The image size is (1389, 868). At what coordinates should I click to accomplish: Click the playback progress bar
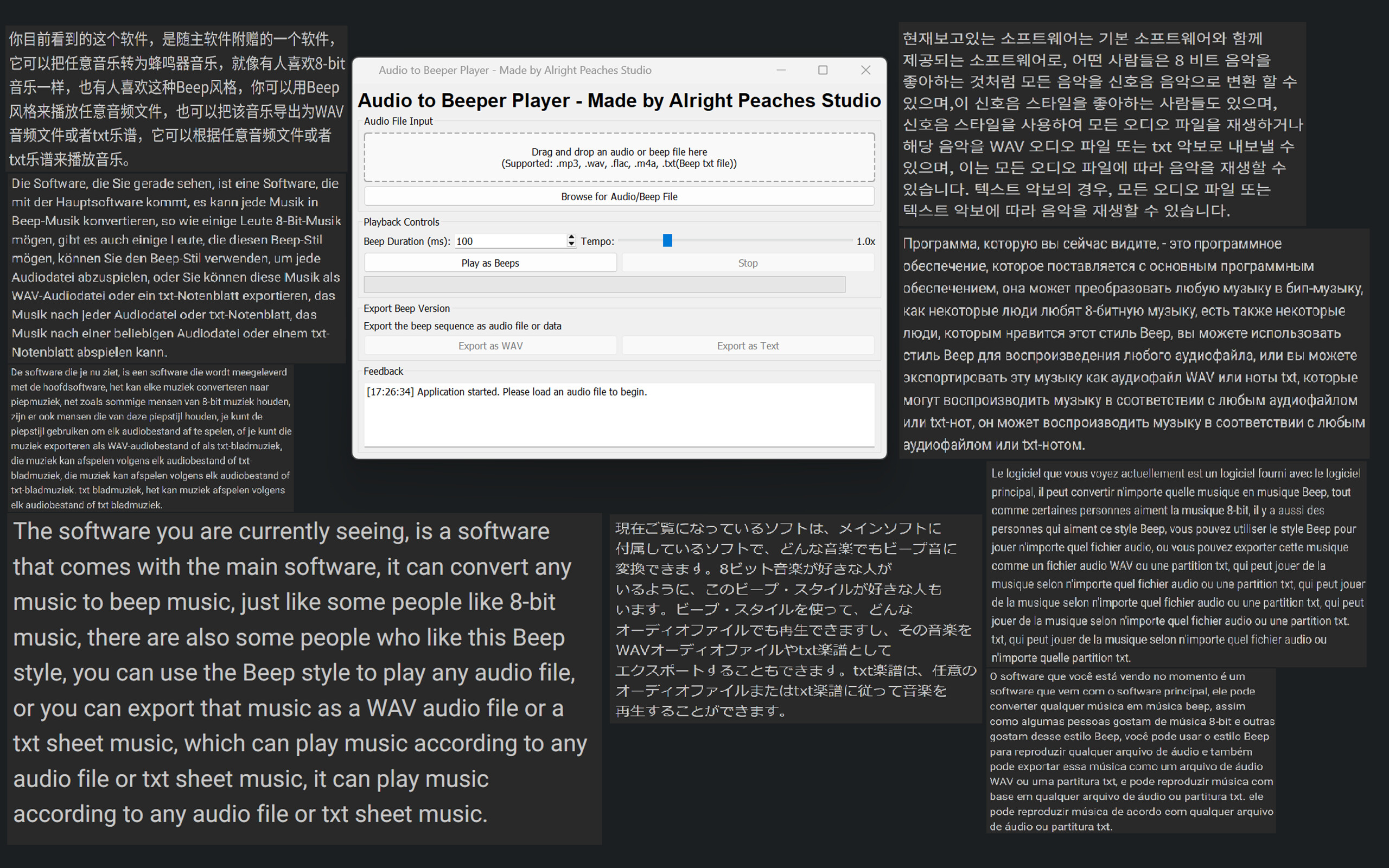pyautogui.click(x=604, y=284)
